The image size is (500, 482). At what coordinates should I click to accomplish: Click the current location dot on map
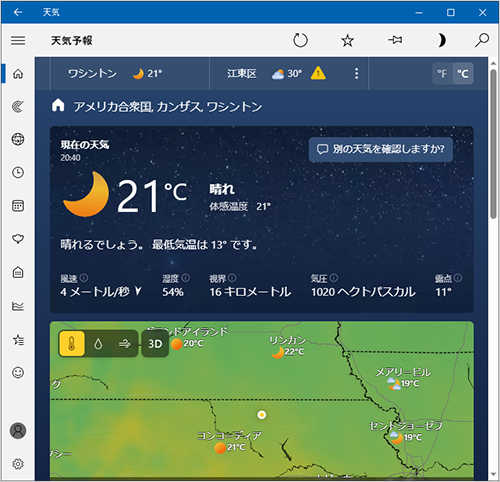(x=262, y=415)
